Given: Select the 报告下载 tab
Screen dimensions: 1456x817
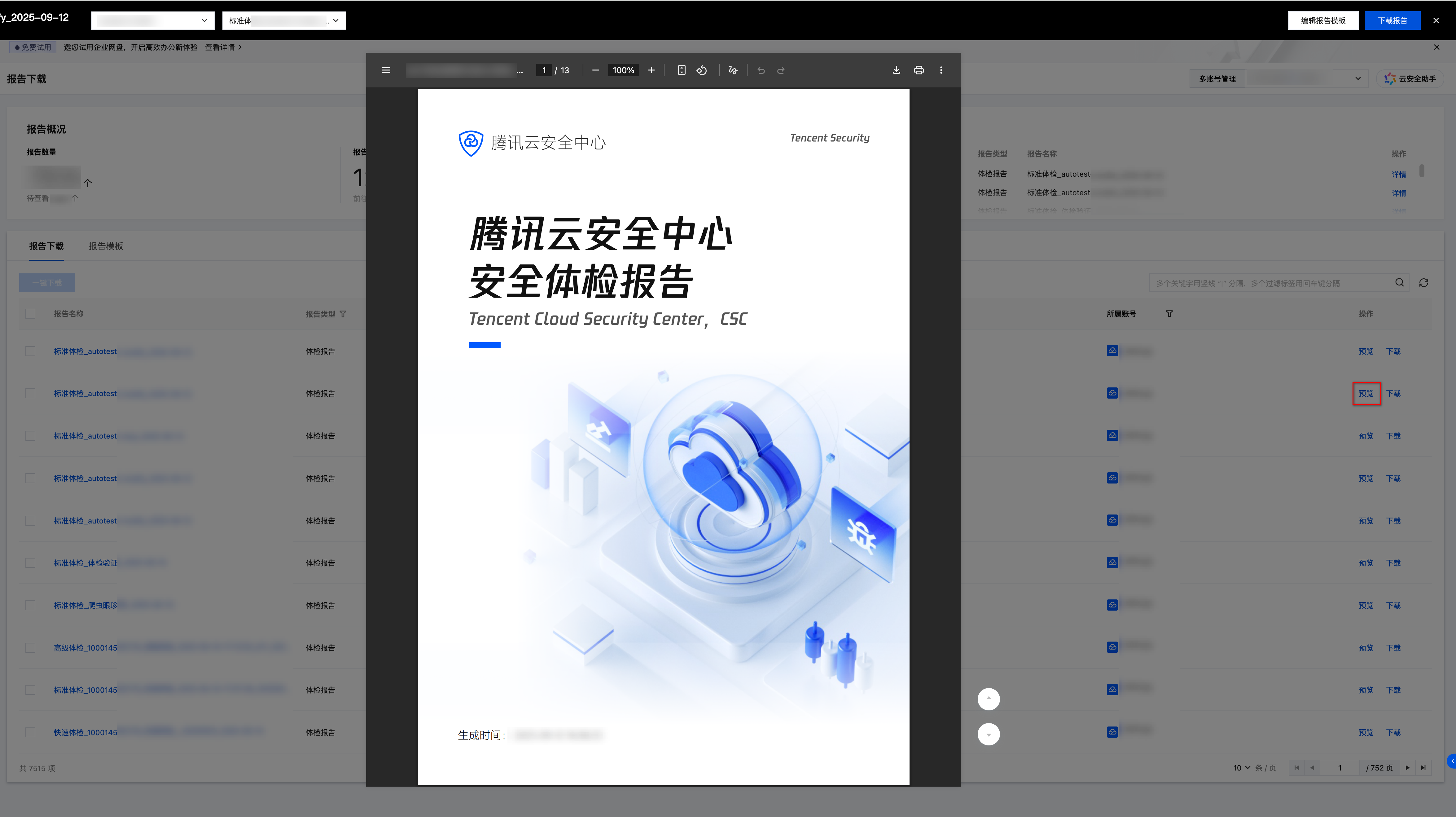Looking at the screenshot, I should point(46,246).
